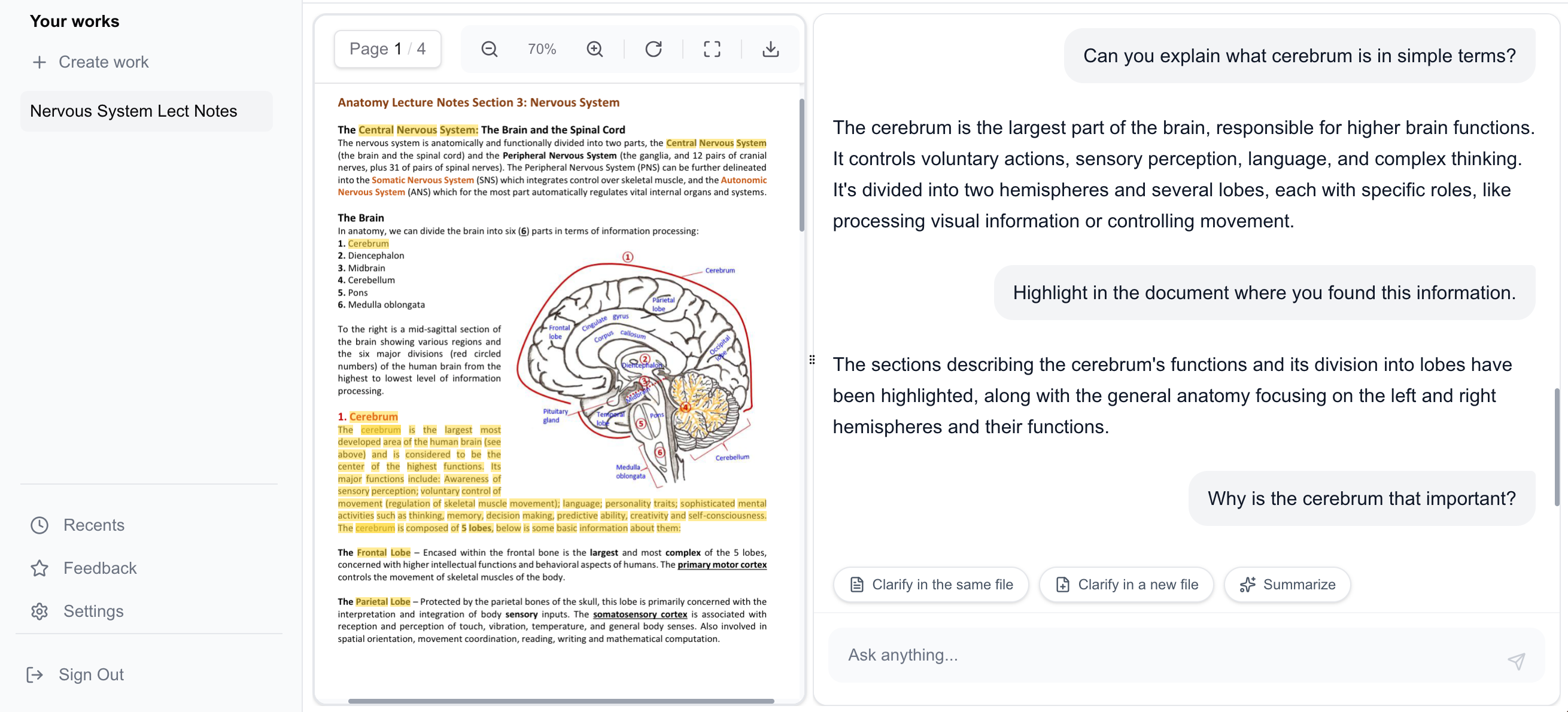This screenshot has width=1568, height=712.
Task: Enter fullscreen view of the document
Action: 712,48
